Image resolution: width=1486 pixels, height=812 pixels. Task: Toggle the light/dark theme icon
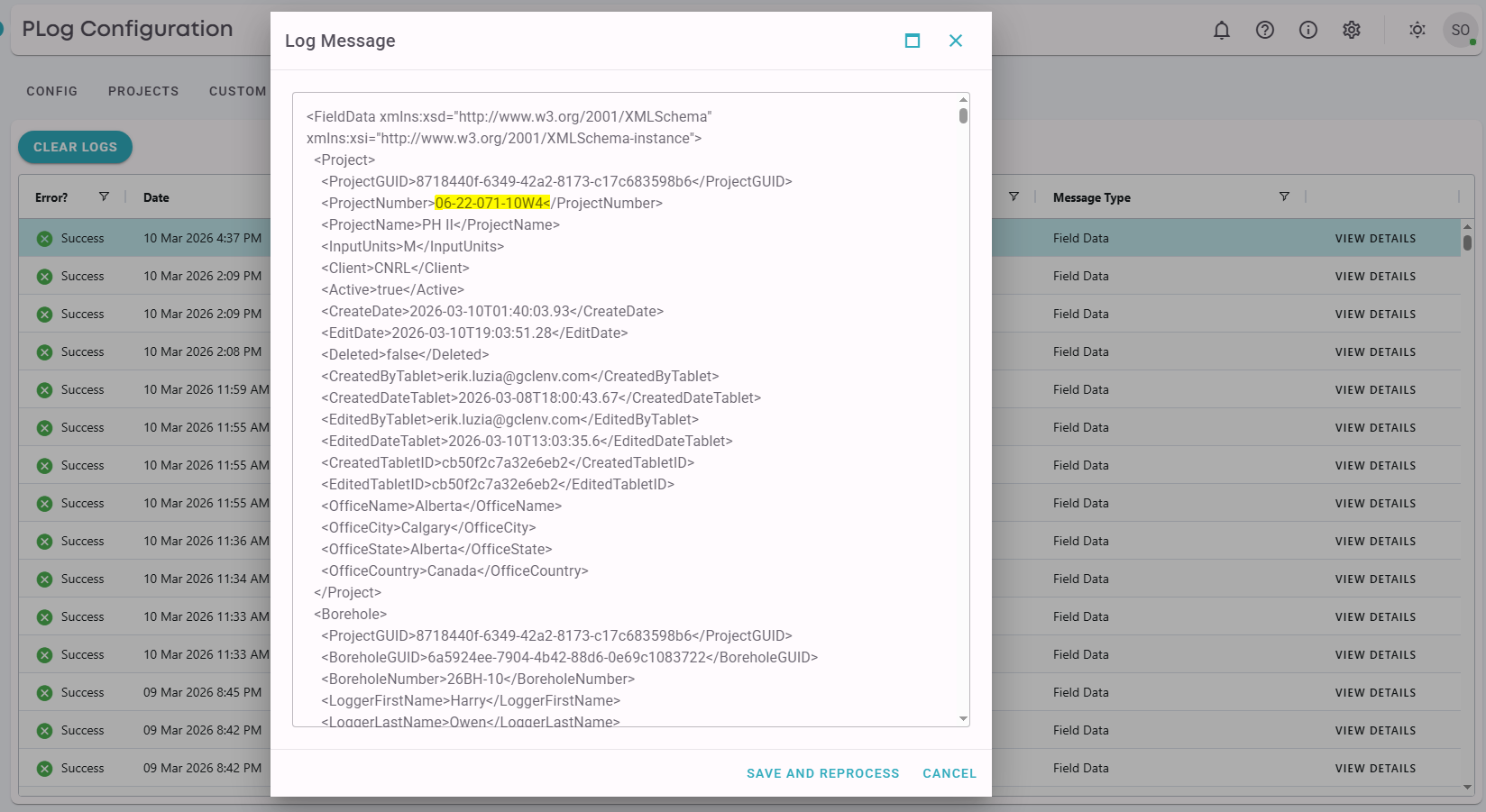pyautogui.click(x=1417, y=31)
